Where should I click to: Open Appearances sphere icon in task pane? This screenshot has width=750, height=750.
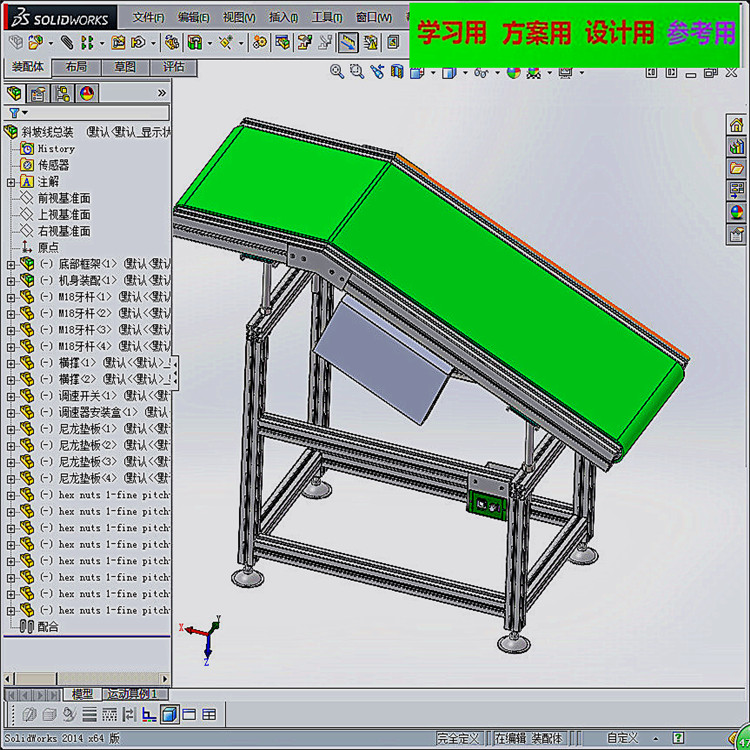[737, 211]
